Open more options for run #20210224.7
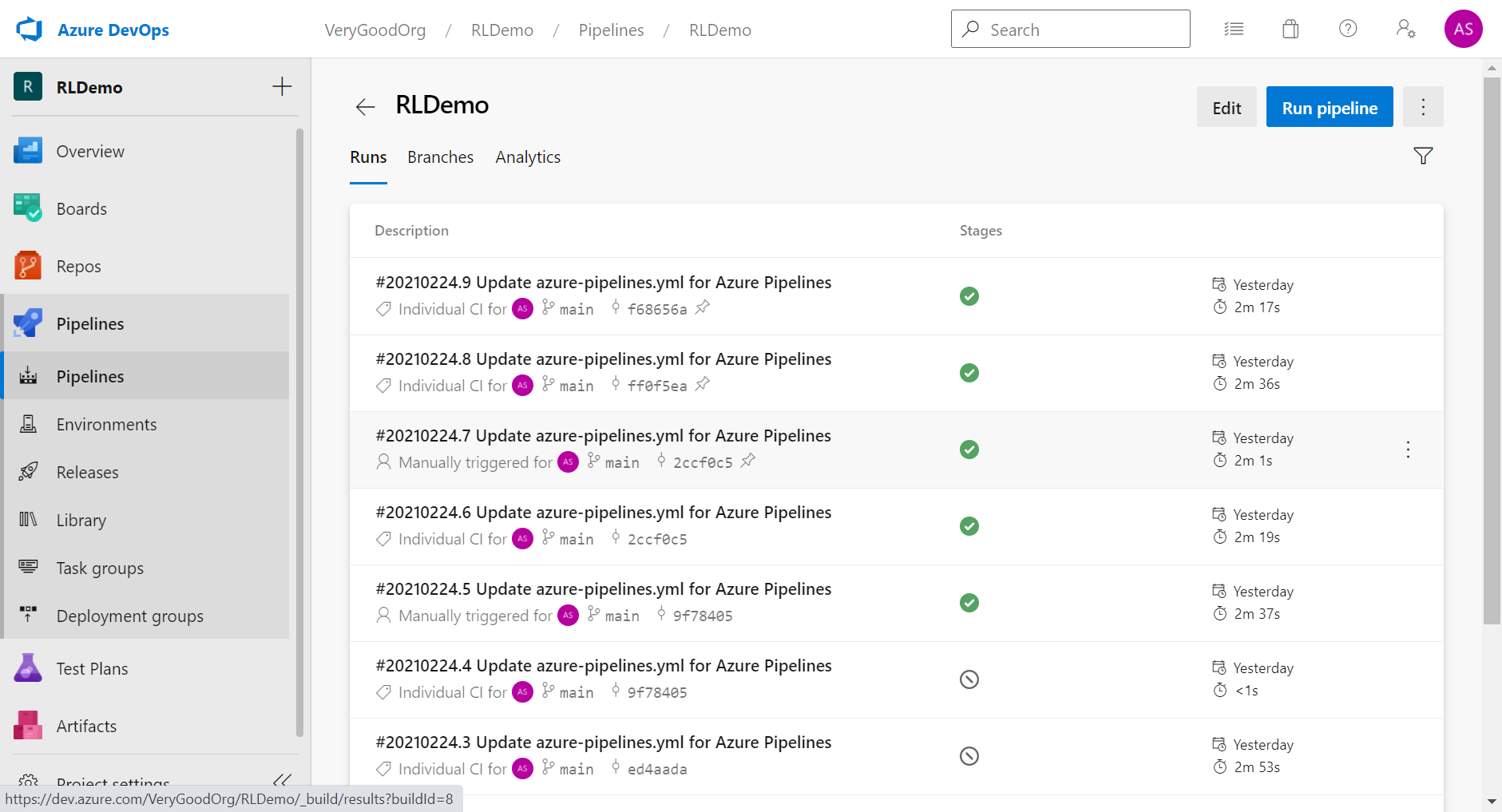Image resolution: width=1502 pixels, height=812 pixels. tap(1408, 450)
